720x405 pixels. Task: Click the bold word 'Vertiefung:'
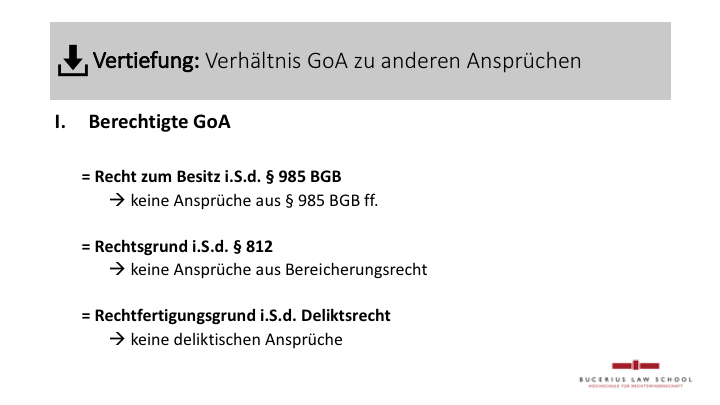pyautogui.click(x=146, y=61)
